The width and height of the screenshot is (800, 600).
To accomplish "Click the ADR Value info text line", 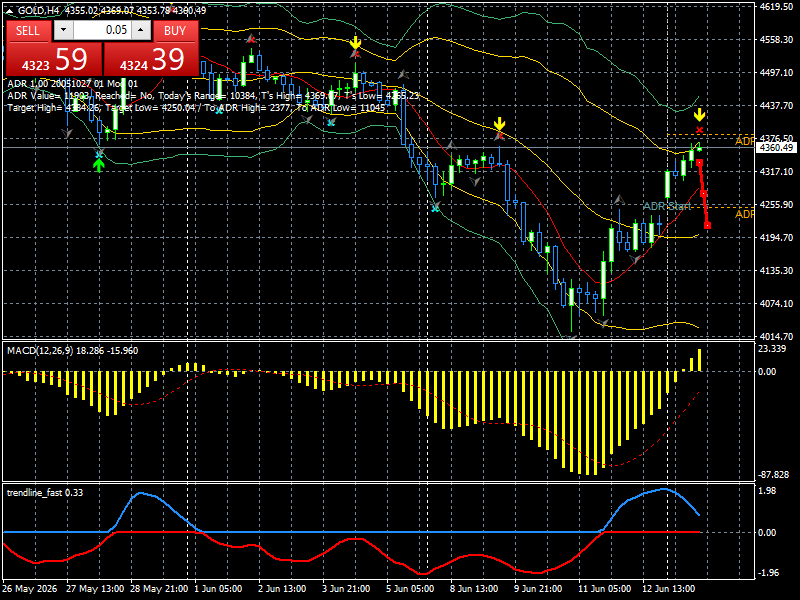I will (x=213, y=95).
